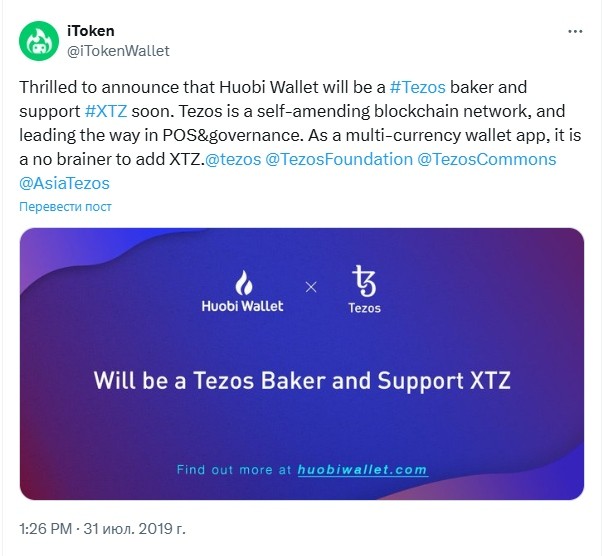Click Перевести пост translate link
This screenshot has height=556, width=602.
click(65, 207)
